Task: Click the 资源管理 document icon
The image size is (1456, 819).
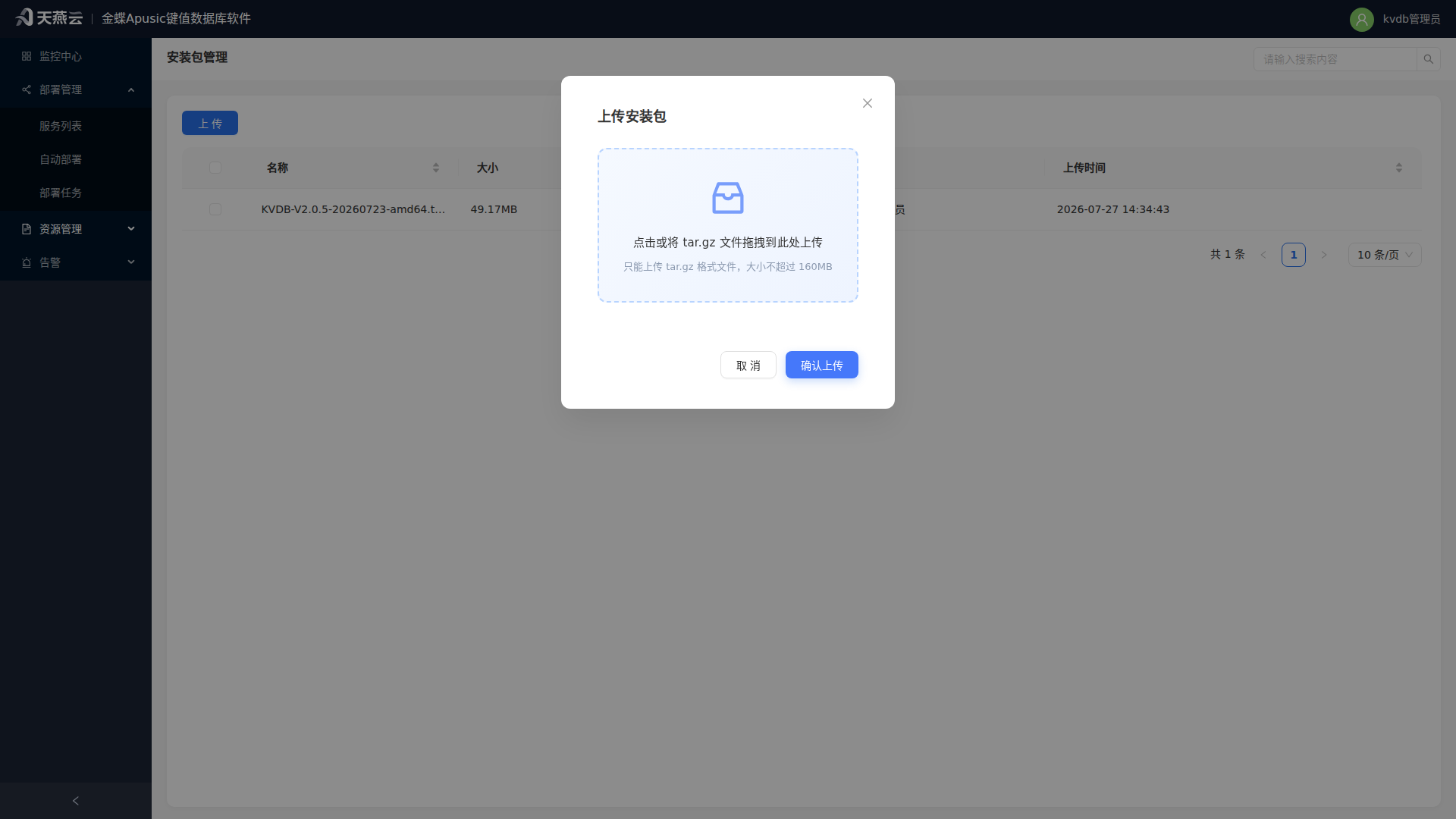Action: [27, 229]
